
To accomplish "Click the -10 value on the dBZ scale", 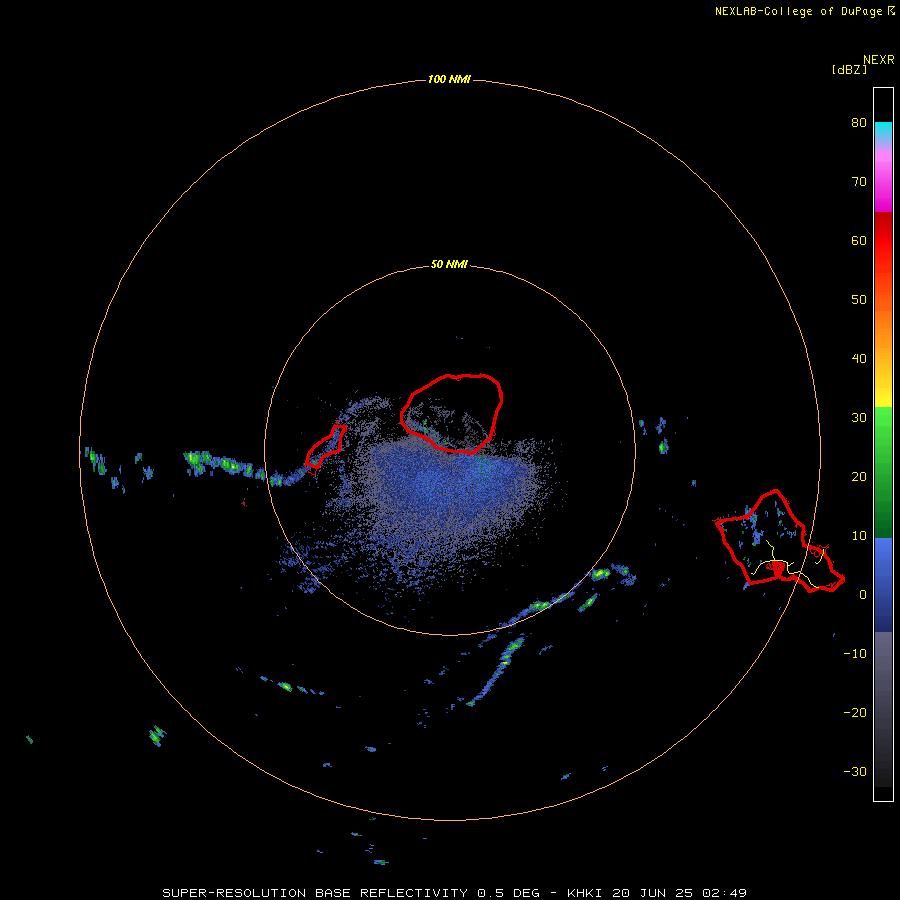I will (855, 654).
